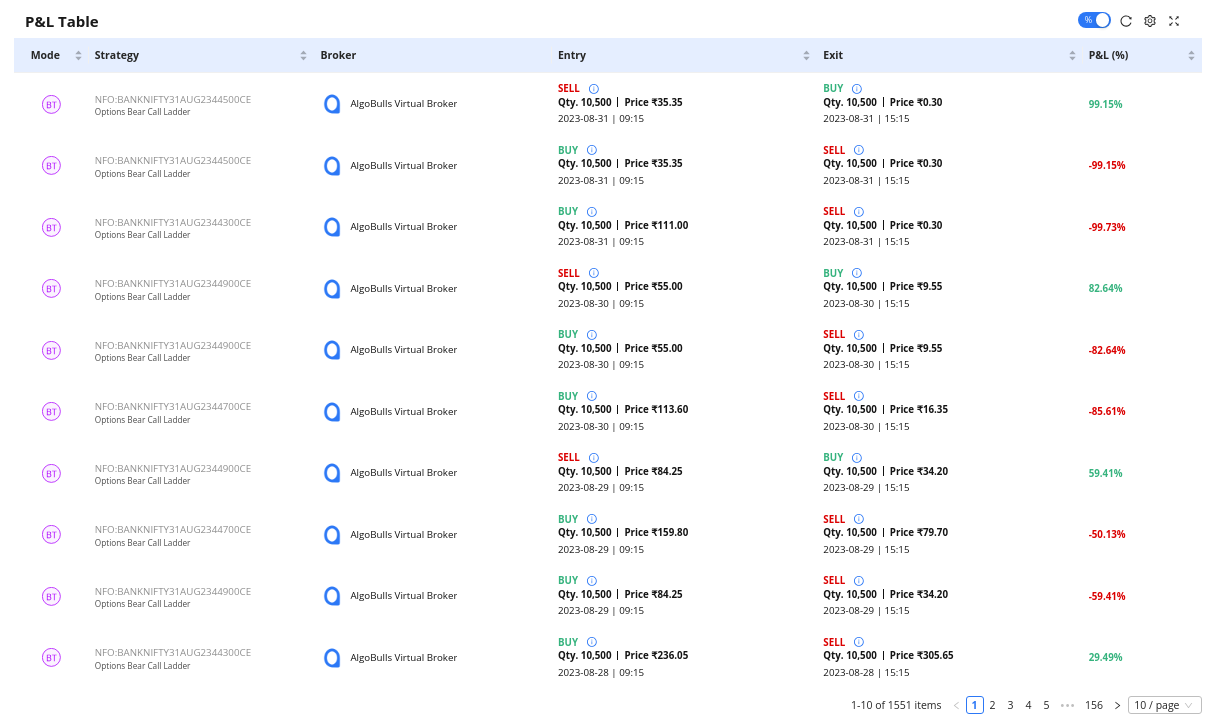This screenshot has width=1213, height=723.
Task: Sort table by Exit column
Action: pyautogui.click(x=1073, y=56)
